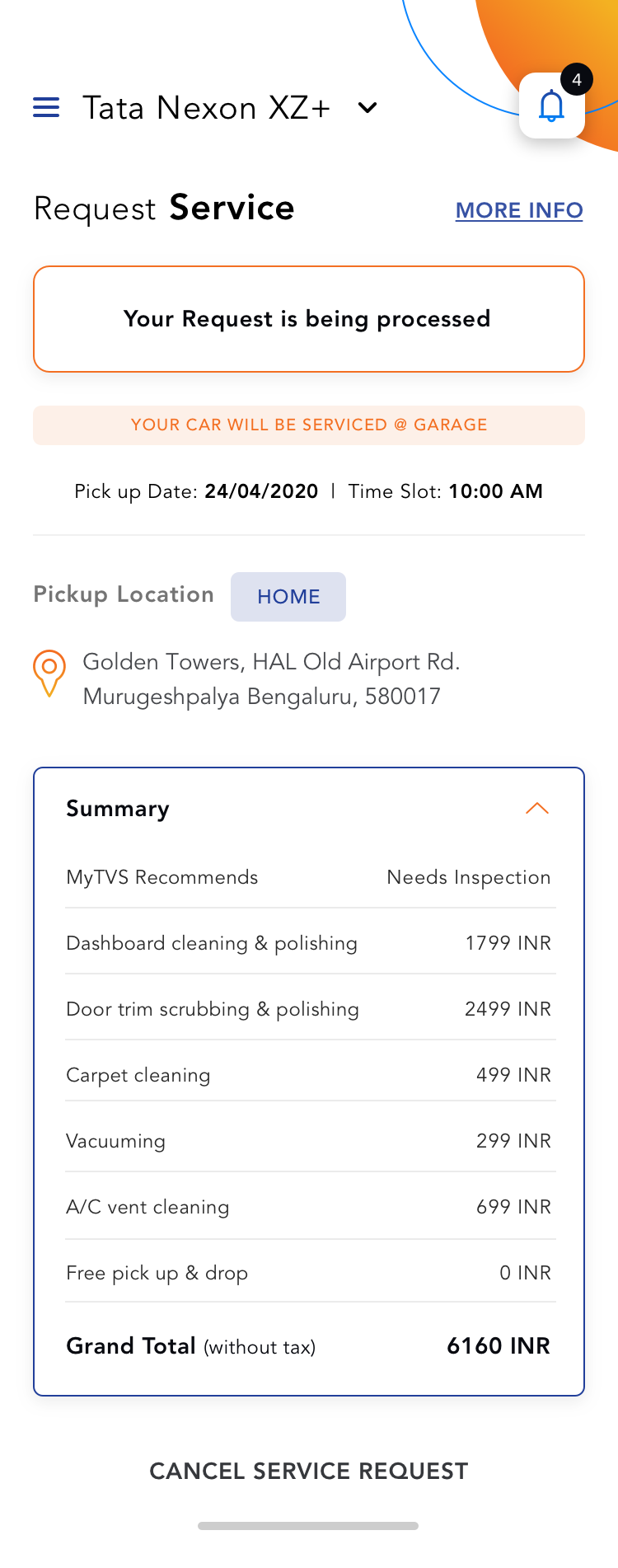This screenshot has height=1568, width=618.
Task: Open the hamburger navigation menu
Action: pyautogui.click(x=46, y=108)
